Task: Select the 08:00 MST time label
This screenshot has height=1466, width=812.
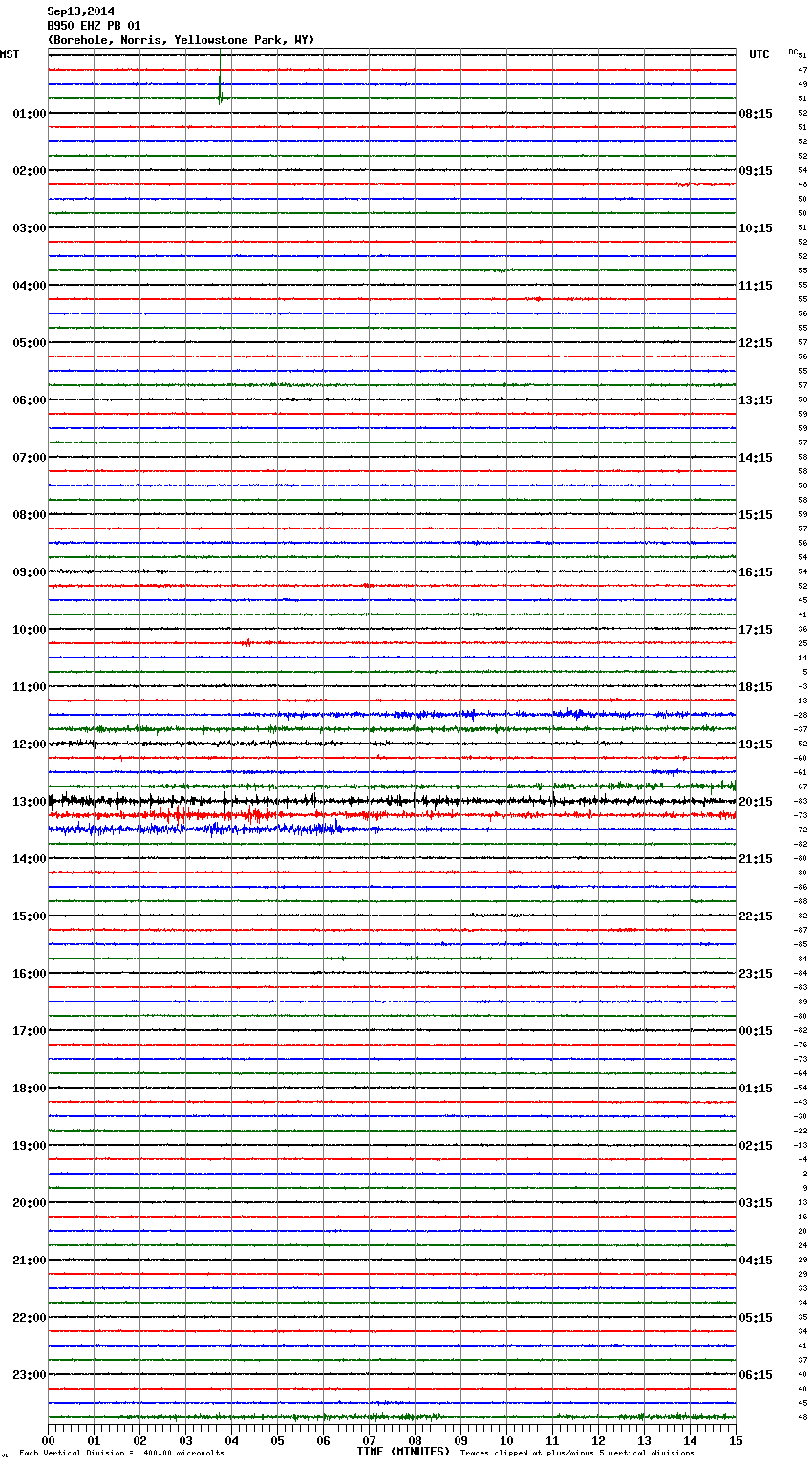Action: 30,515
